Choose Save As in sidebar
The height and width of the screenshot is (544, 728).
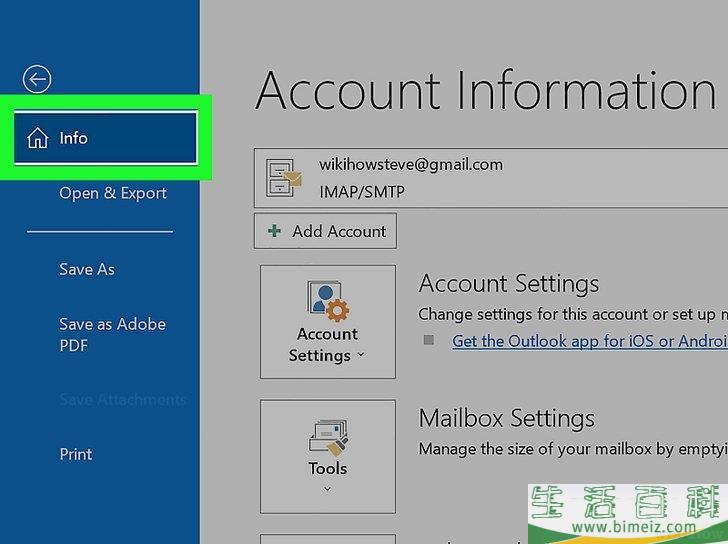[87, 269]
